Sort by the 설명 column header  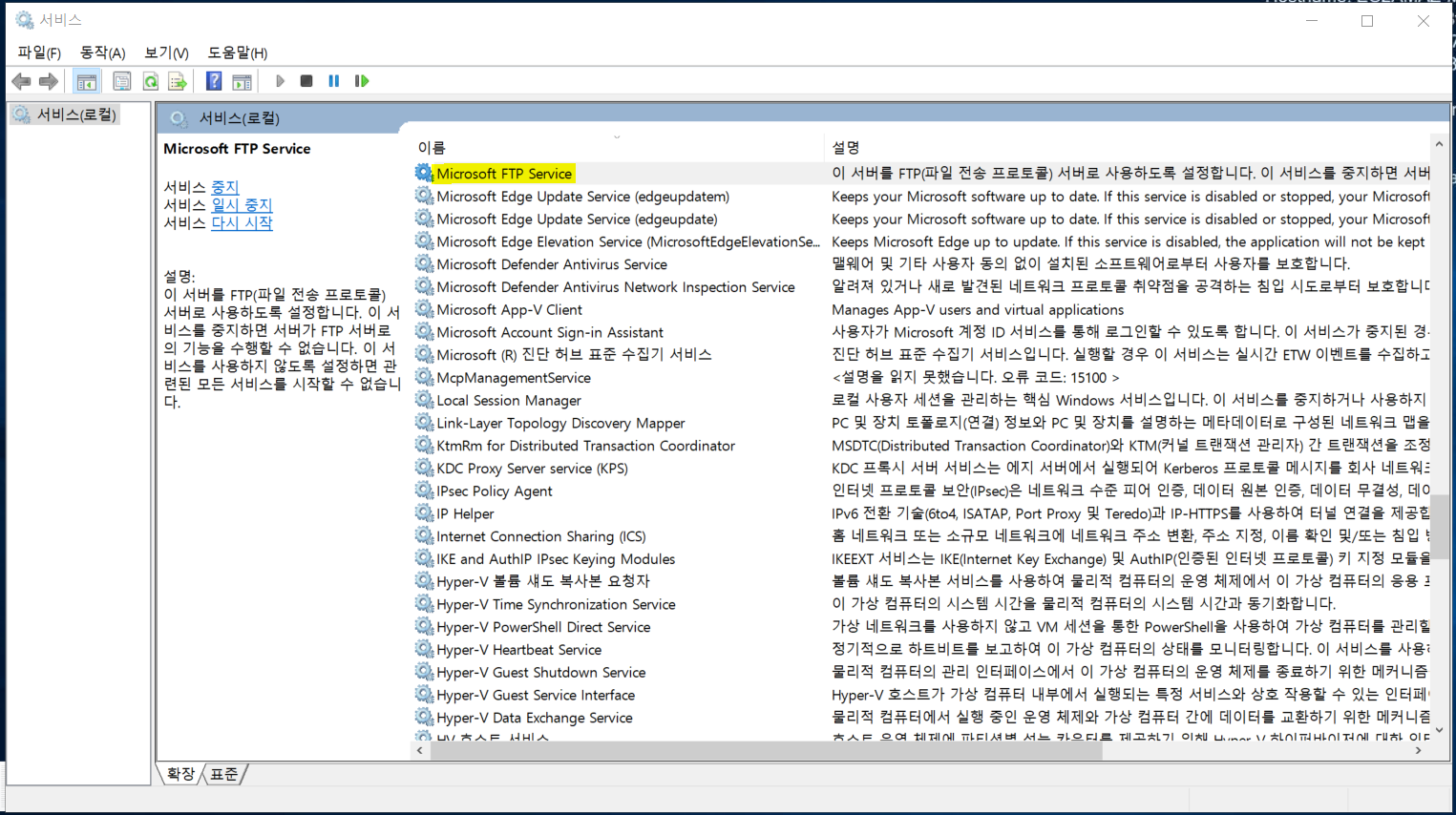(846, 148)
